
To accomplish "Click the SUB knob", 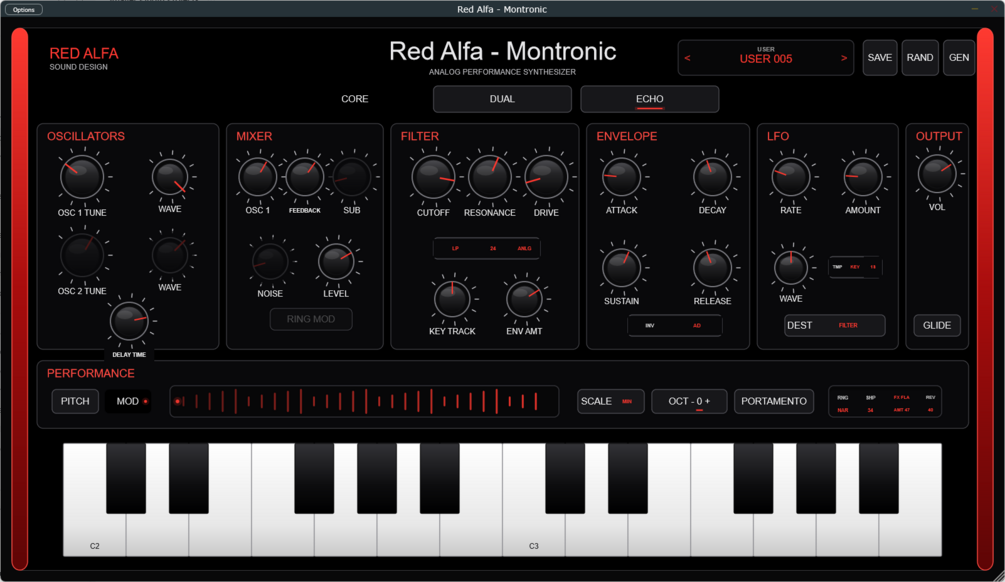I will [x=351, y=177].
